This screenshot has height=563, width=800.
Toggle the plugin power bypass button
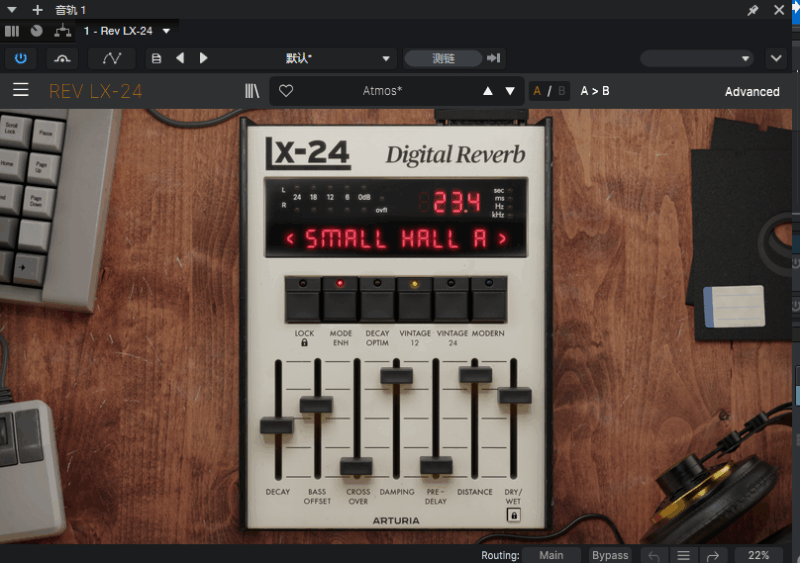pyautogui.click(x=20, y=58)
